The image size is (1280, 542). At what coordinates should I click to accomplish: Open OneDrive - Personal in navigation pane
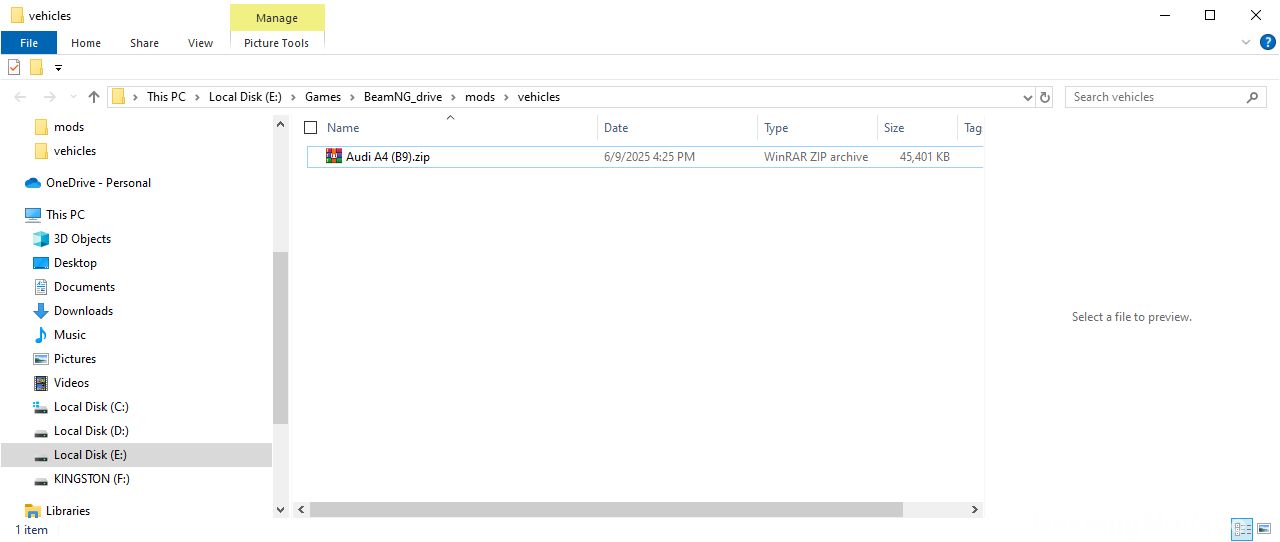[x=98, y=183]
